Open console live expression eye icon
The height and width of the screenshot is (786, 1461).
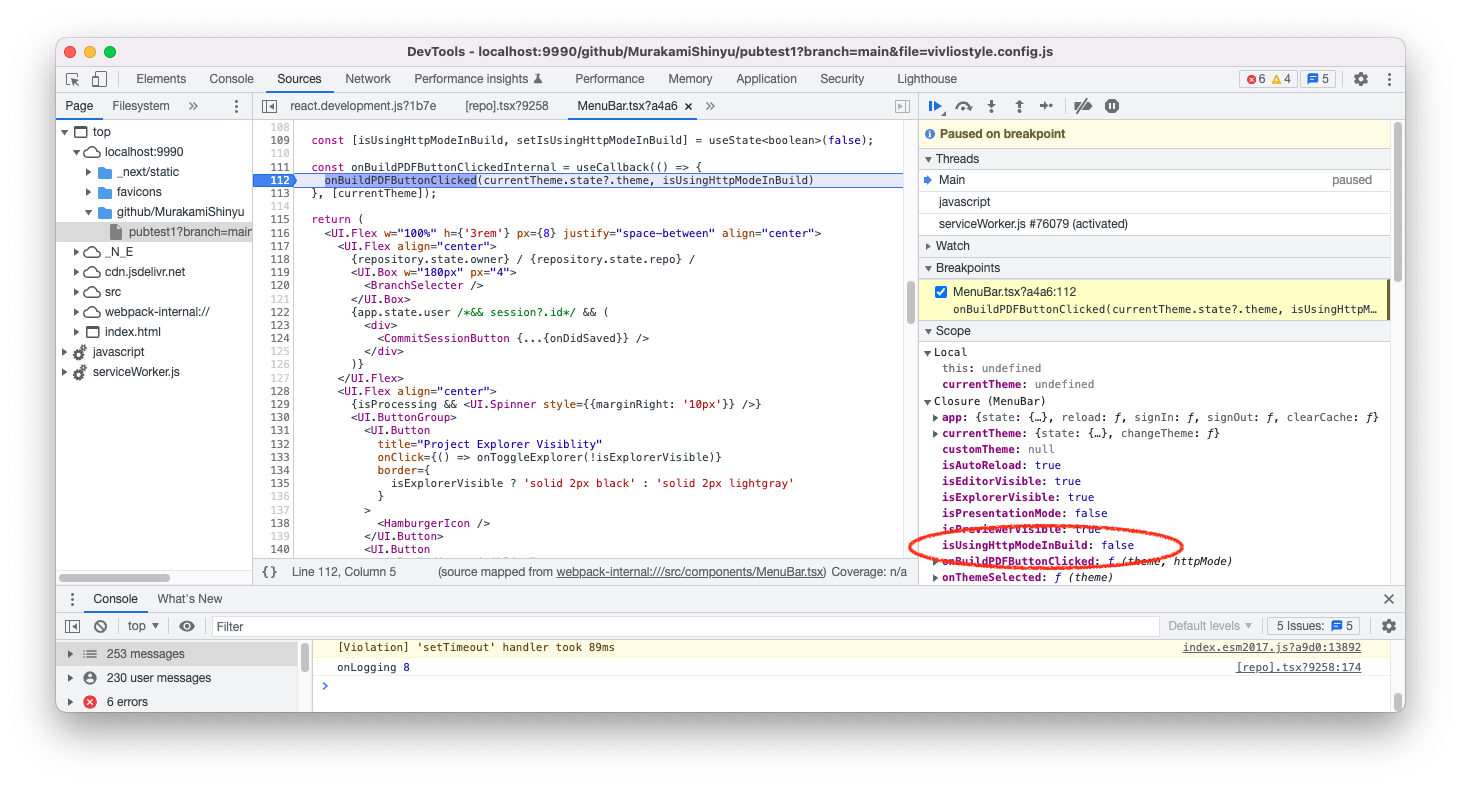pyautogui.click(x=187, y=626)
